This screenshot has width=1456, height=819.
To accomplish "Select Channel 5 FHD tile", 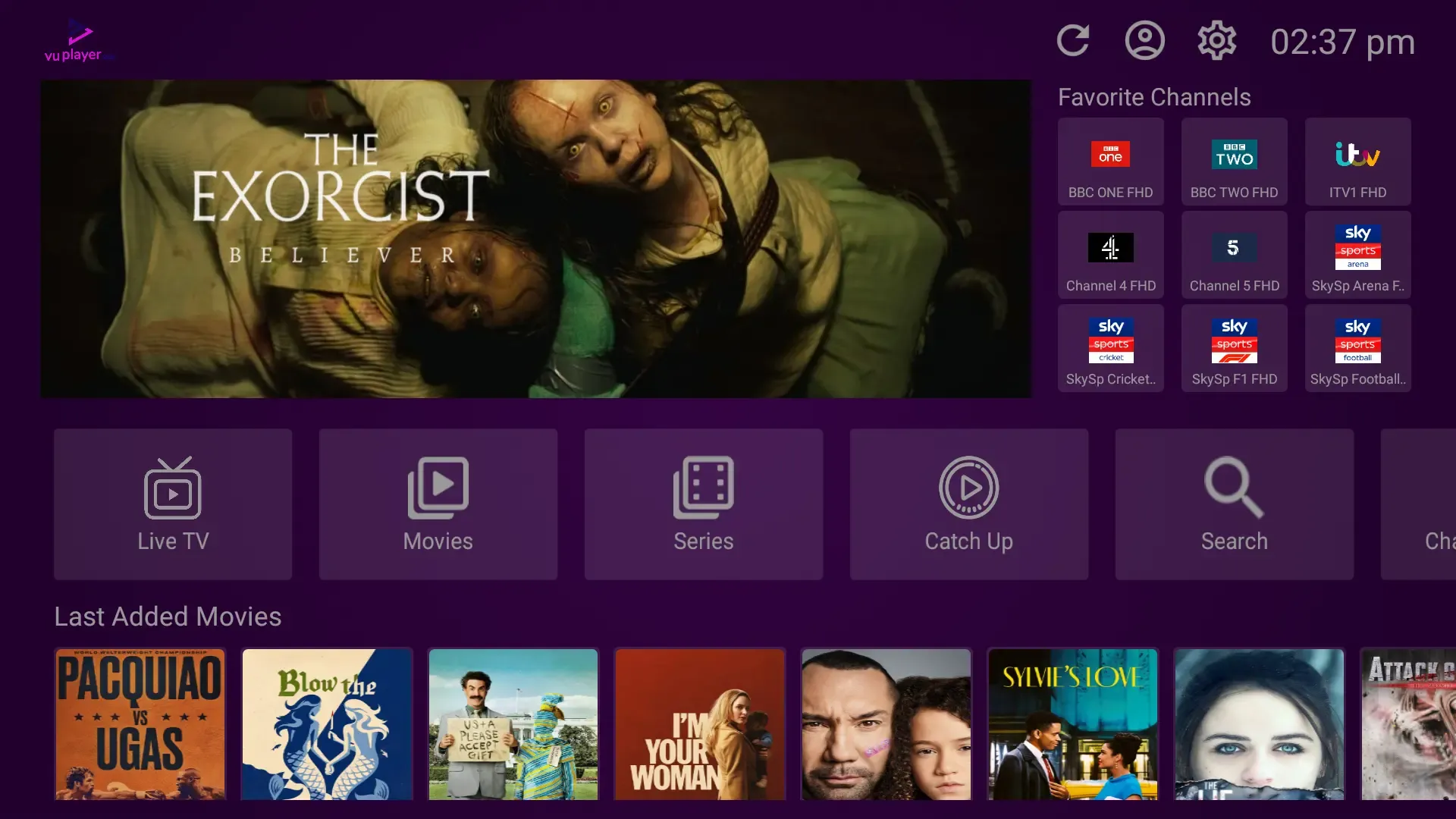I will tap(1234, 255).
